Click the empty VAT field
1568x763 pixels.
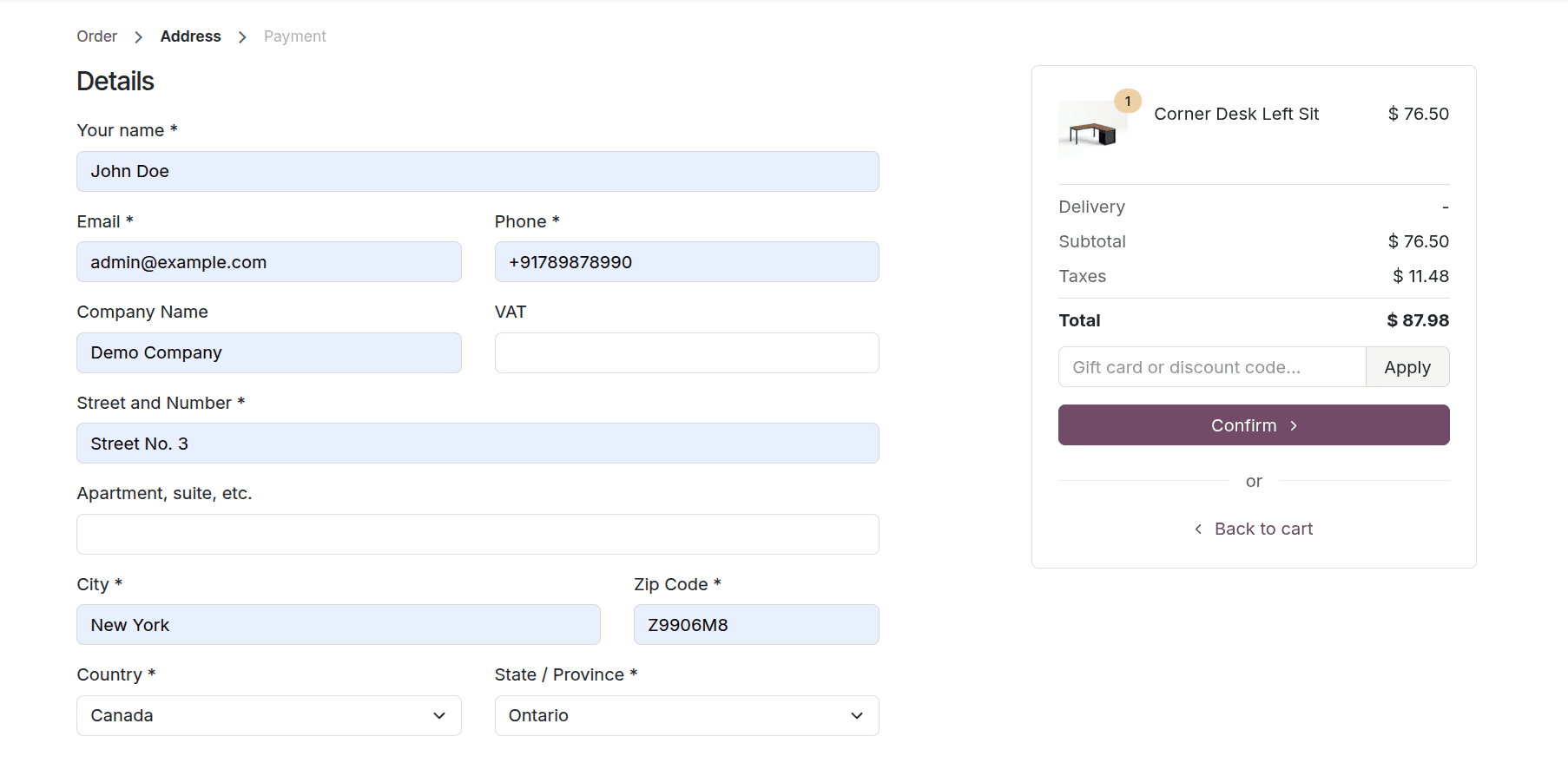687,352
